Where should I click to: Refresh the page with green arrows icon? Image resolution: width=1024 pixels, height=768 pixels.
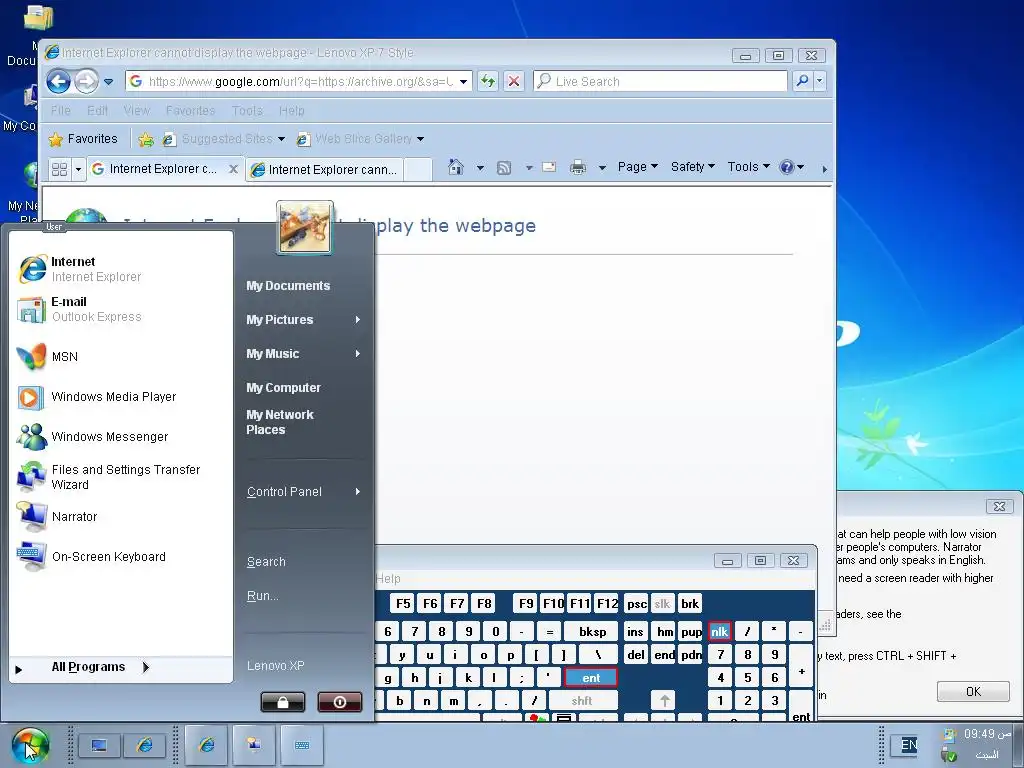point(488,82)
